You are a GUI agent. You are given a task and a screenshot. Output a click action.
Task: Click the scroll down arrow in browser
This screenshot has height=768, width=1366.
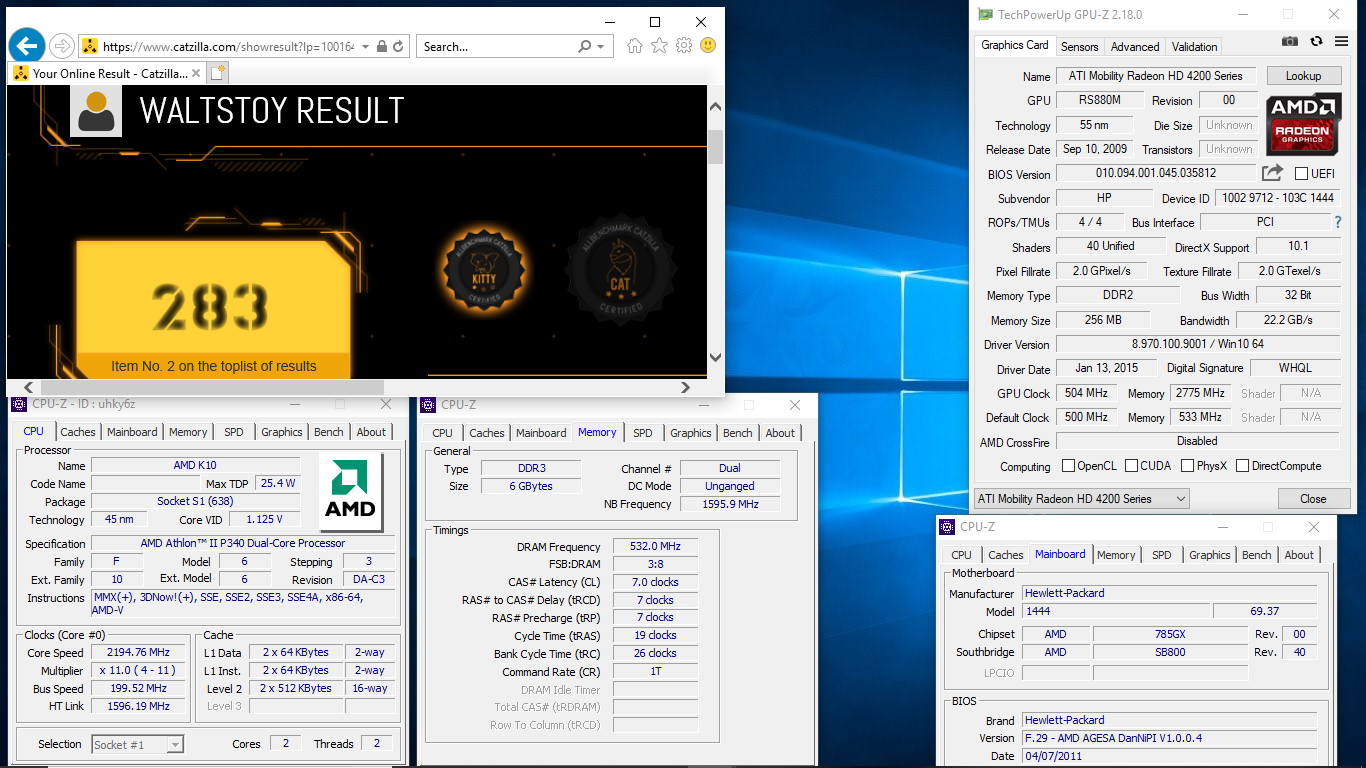[x=715, y=357]
